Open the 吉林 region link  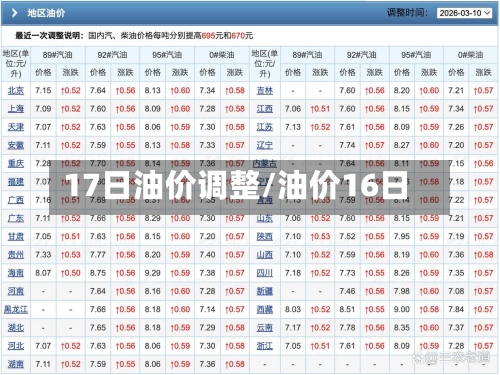tap(265, 91)
